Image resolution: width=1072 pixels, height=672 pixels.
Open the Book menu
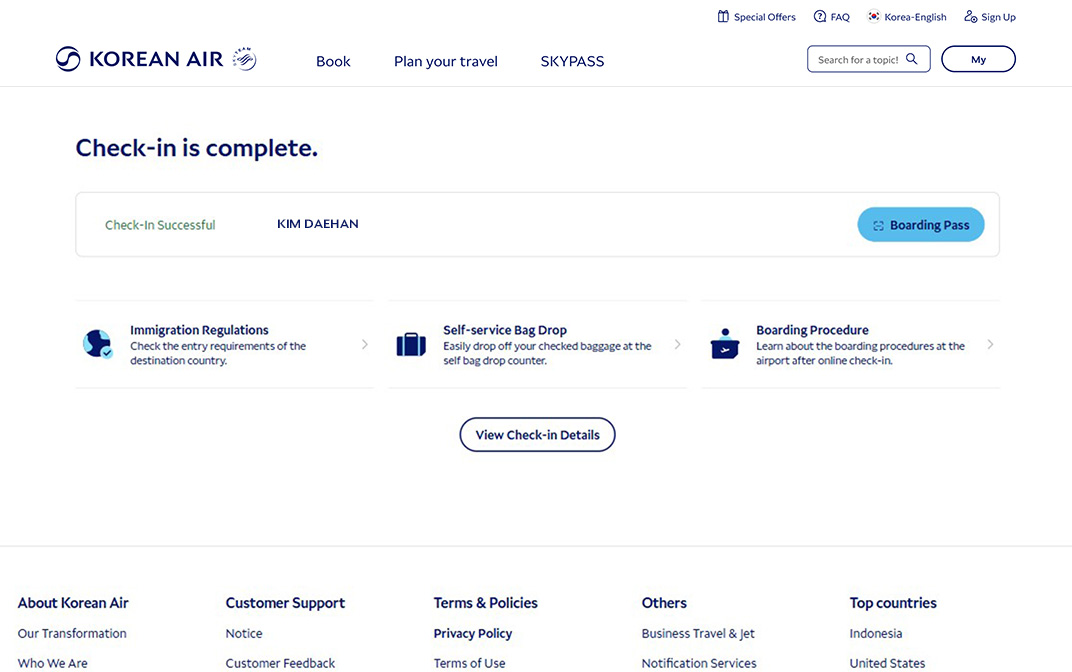point(333,62)
